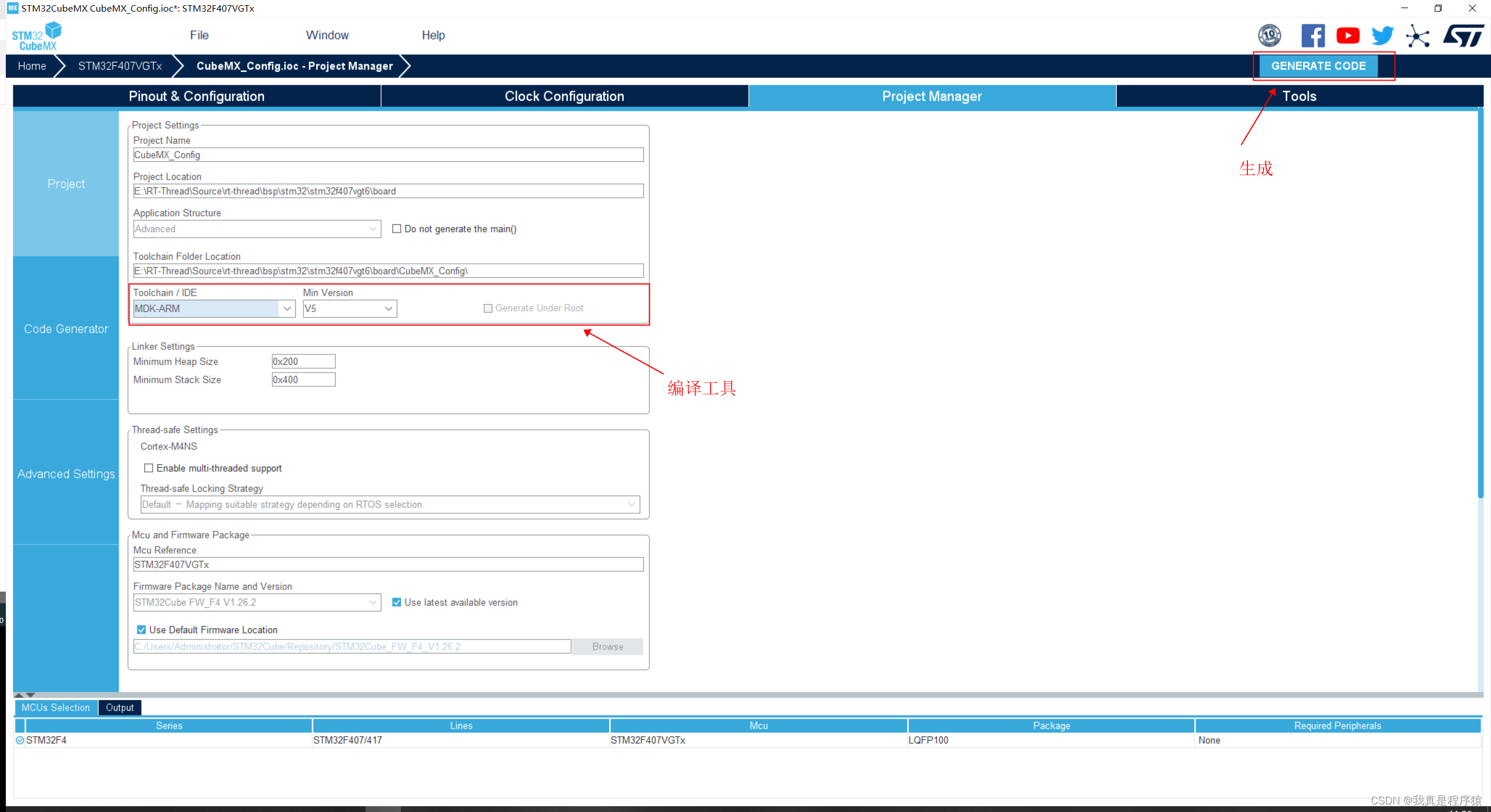The image size is (1491, 812).
Task: Open the 10-year anniversary badge icon
Action: [1269, 35]
